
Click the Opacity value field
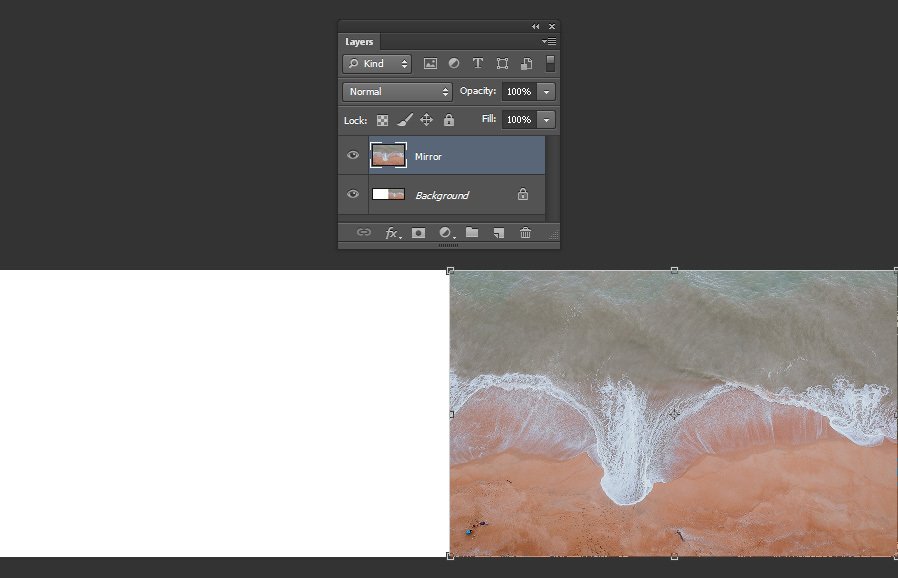(519, 92)
